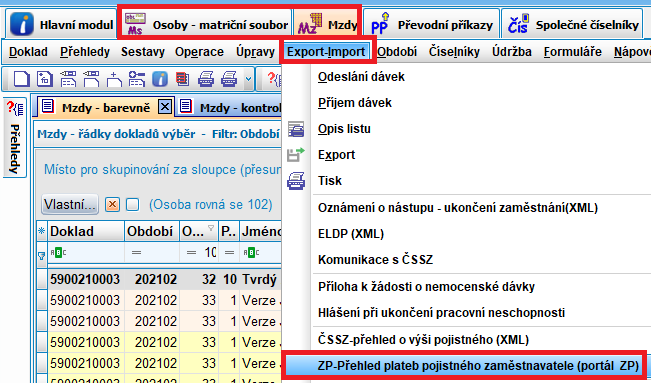Click the key-and-rows toolbar icon

tap(137, 79)
